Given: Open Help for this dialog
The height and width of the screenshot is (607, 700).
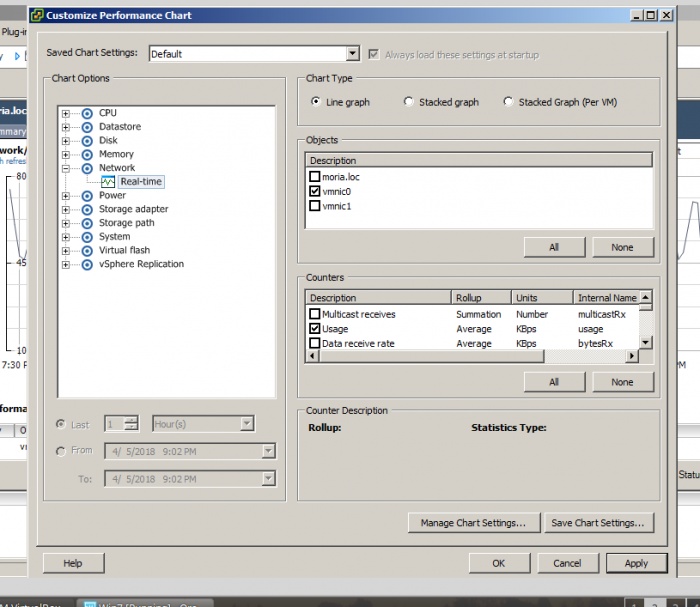Looking at the screenshot, I should click(73, 563).
